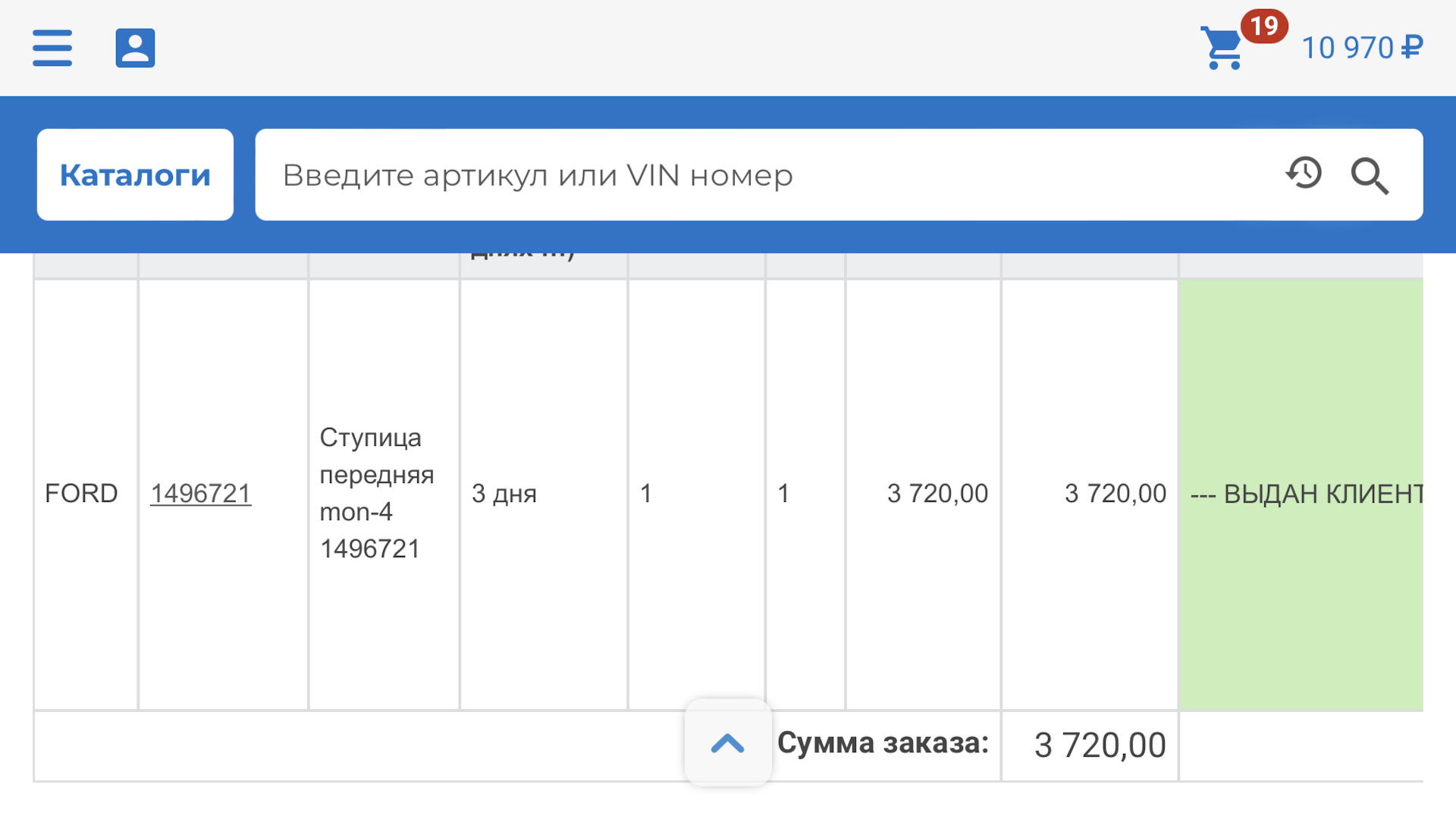The height and width of the screenshot is (819, 1456).
Task: Open the part number link 1496721
Action: (x=200, y=494)
